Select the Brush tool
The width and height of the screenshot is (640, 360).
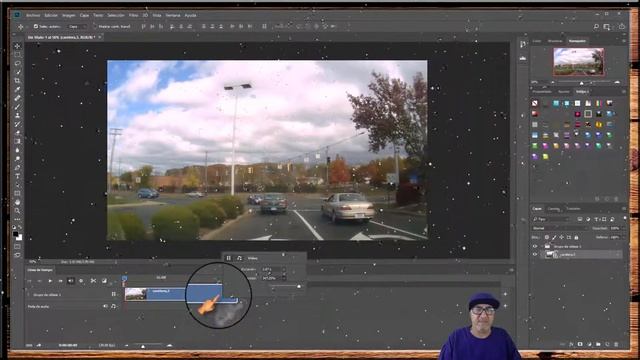pos(17,107)
